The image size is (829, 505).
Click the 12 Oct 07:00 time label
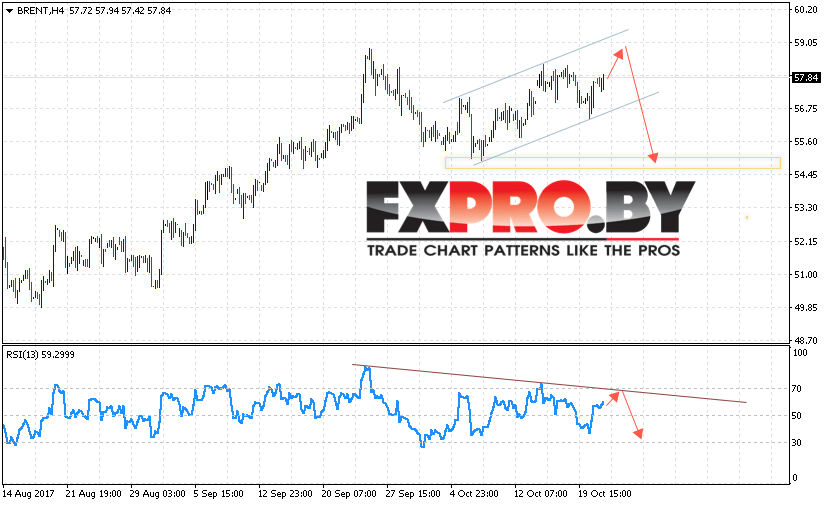(x=541, y=494)
